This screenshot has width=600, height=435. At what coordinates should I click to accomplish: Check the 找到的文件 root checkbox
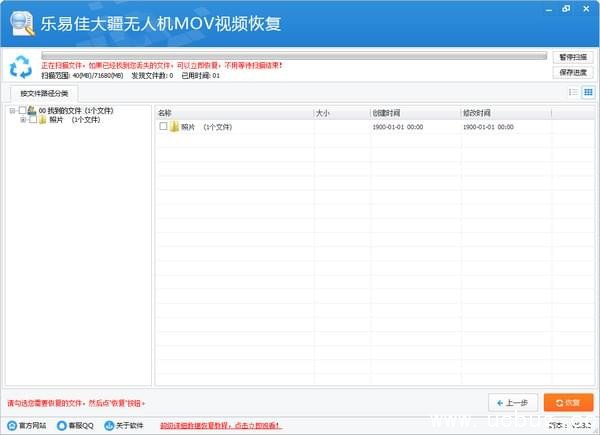point(23,110)
